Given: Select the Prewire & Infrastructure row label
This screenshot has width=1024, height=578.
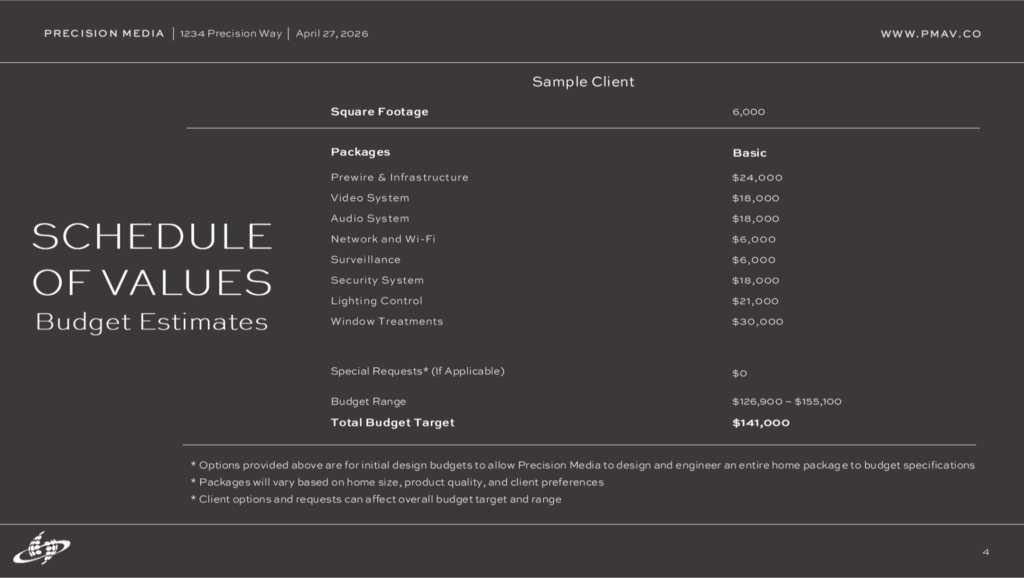Looking at the screenshot, I should (x=399, y=177).
